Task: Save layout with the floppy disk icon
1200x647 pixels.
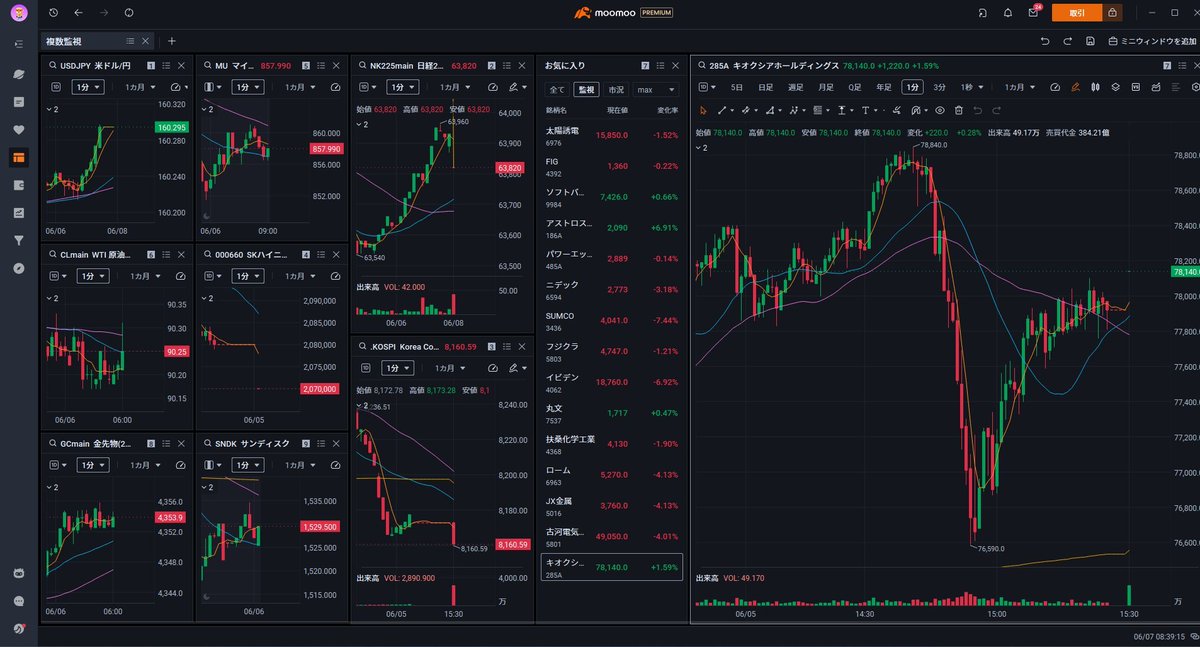Action: pyautogui.click(x=1092, y=41)
